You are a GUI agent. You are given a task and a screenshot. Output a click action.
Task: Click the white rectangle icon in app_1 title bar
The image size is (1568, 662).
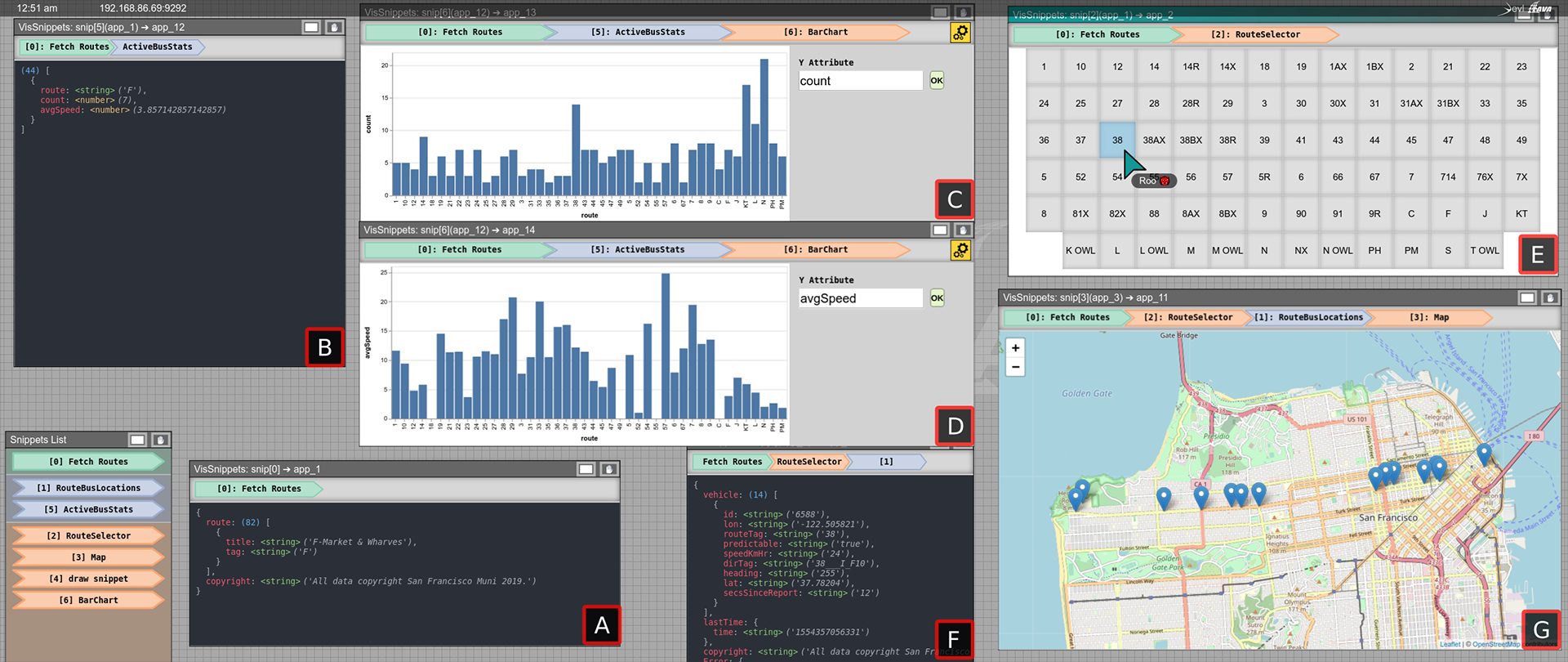[586, 469]
